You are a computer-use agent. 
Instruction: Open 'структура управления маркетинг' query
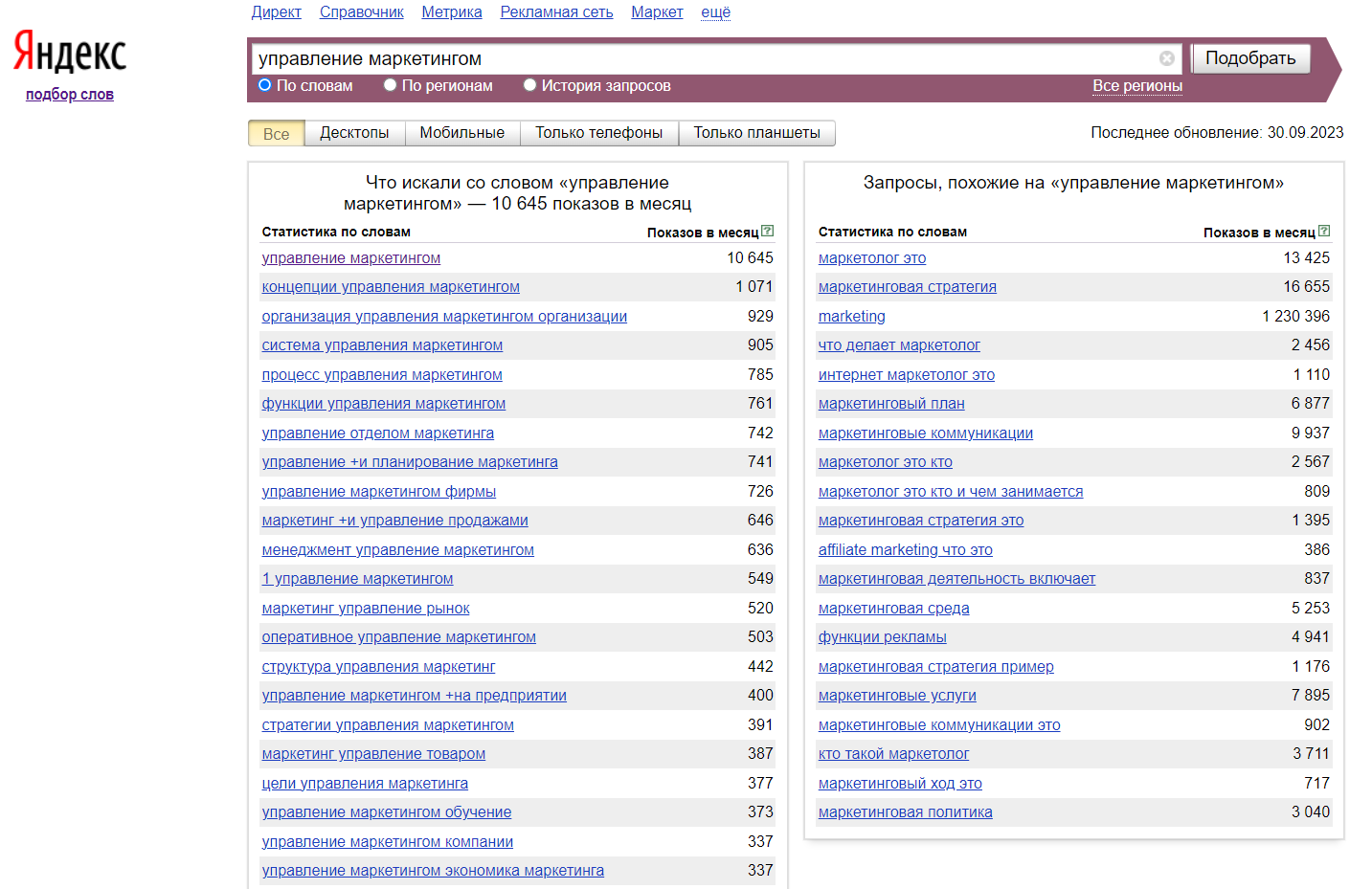coord(378,666)
